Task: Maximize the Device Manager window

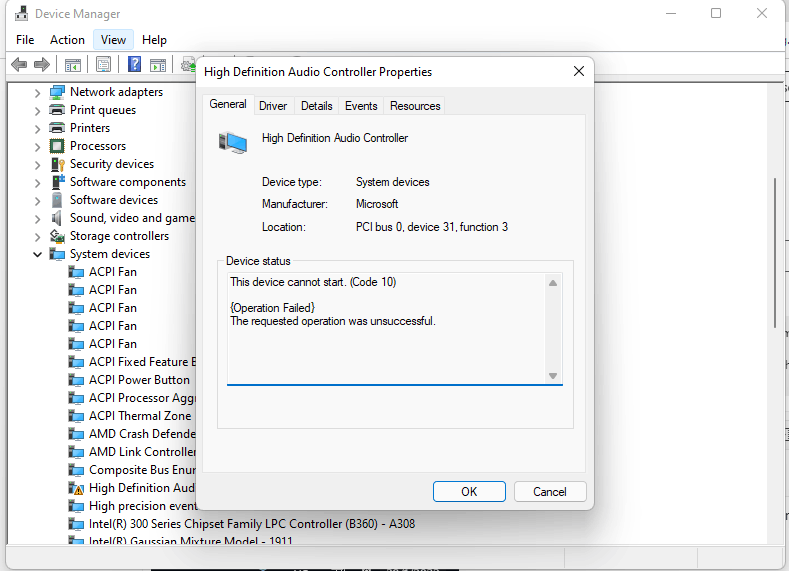Action: point(716,13)
